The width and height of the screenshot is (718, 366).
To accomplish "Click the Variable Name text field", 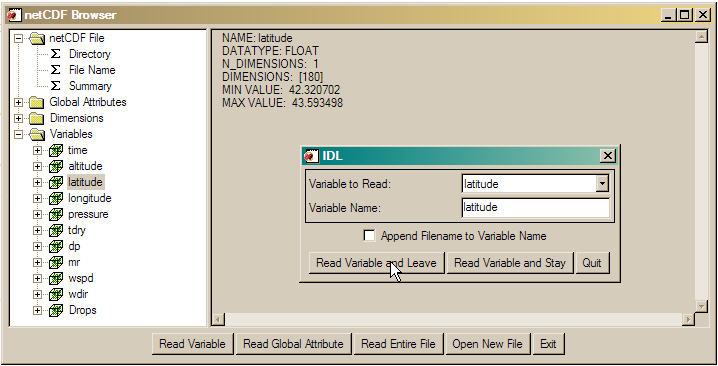I will tap(535, 208).
